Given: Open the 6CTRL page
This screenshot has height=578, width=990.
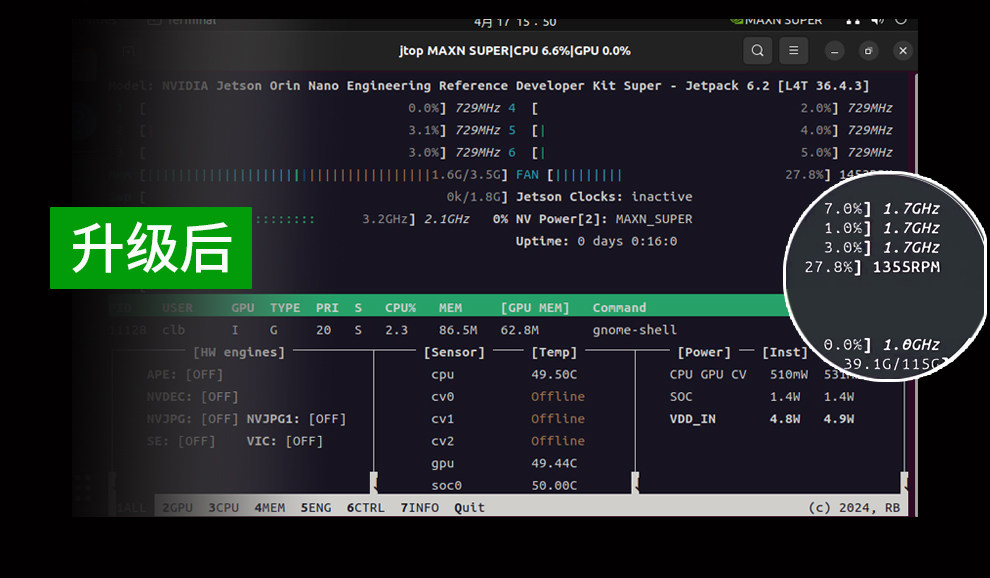Looking at the screenshot, I should (366, 507).
